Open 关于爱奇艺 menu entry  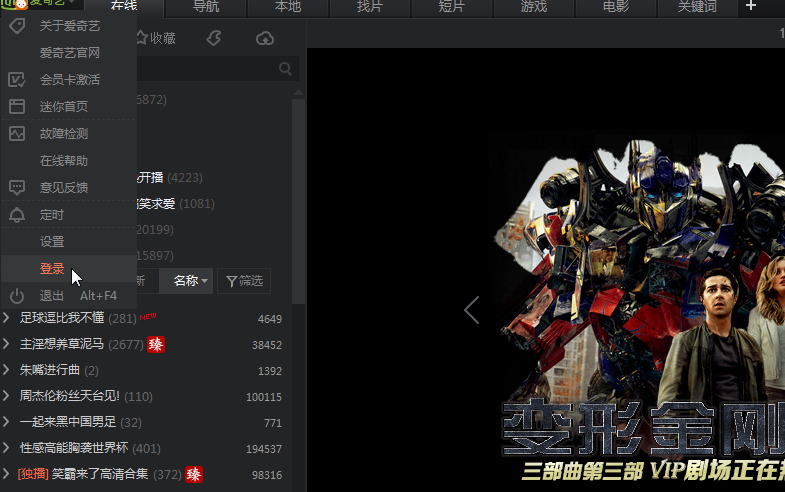pos(69,26)
